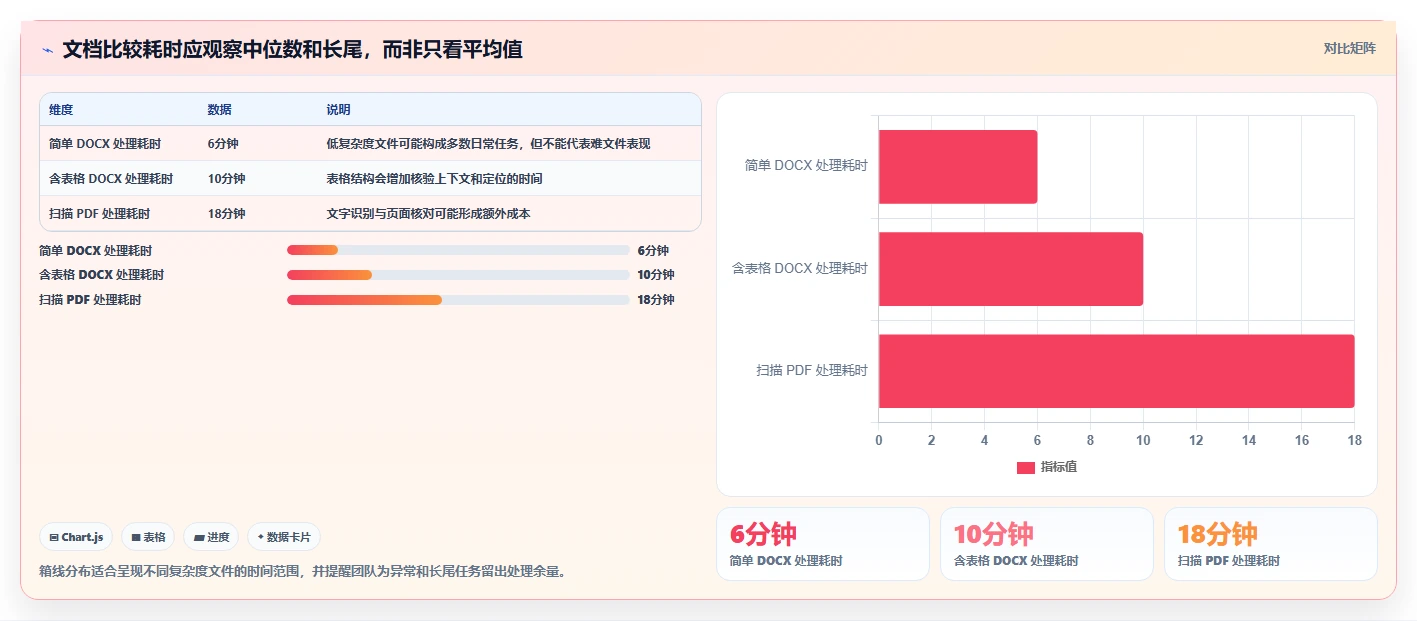
Task: Click the 维度 column header
Action: pyautogui.click(x=61, y=110)
